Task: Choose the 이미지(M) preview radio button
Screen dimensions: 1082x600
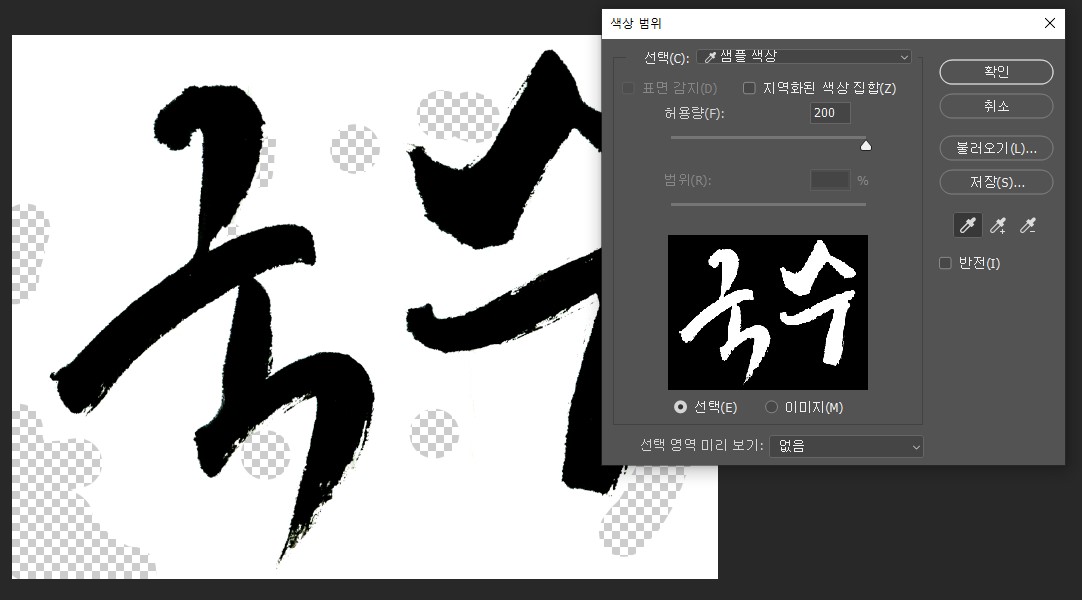Action: click(771, 407)
